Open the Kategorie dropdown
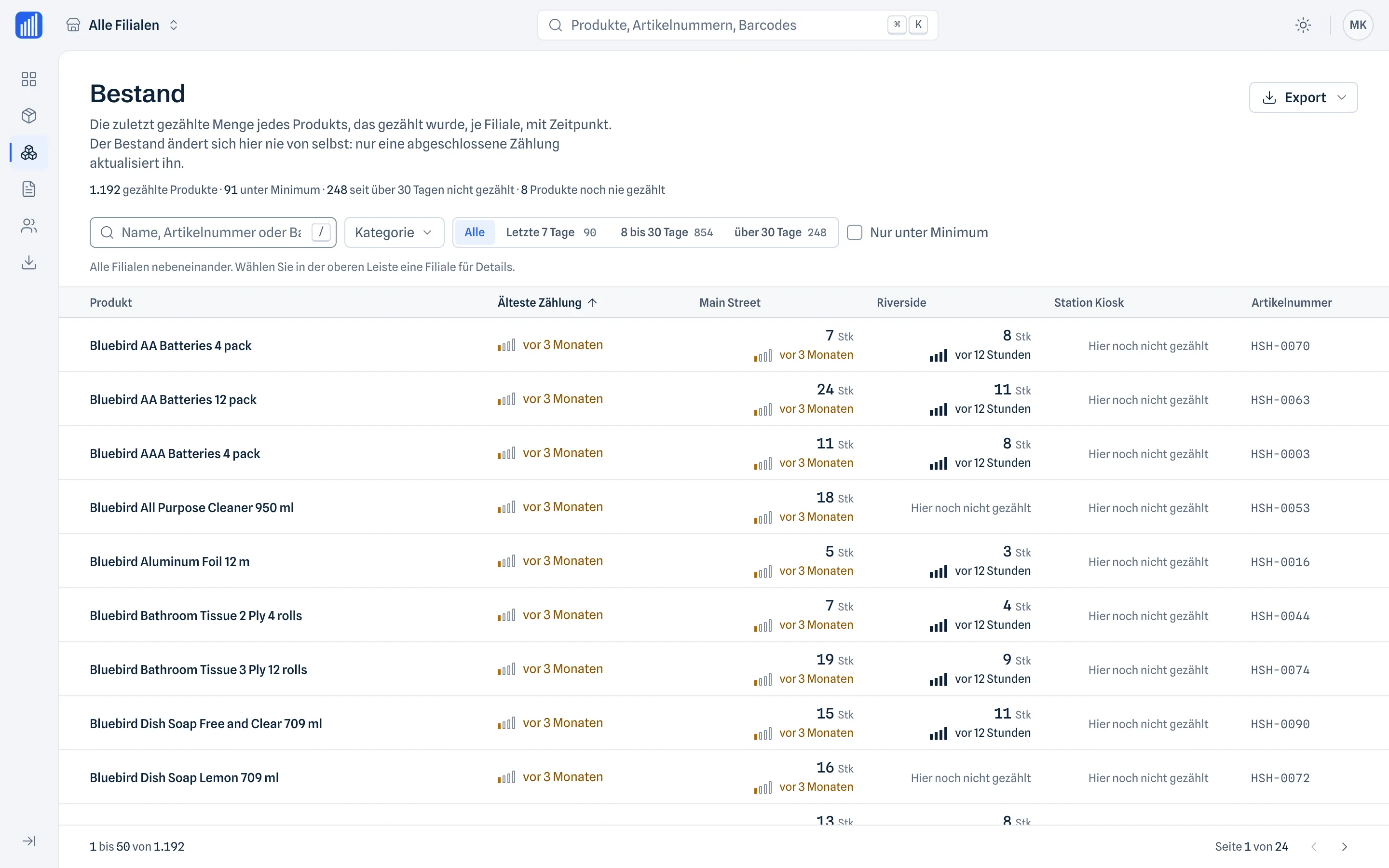 coord(394,232)
